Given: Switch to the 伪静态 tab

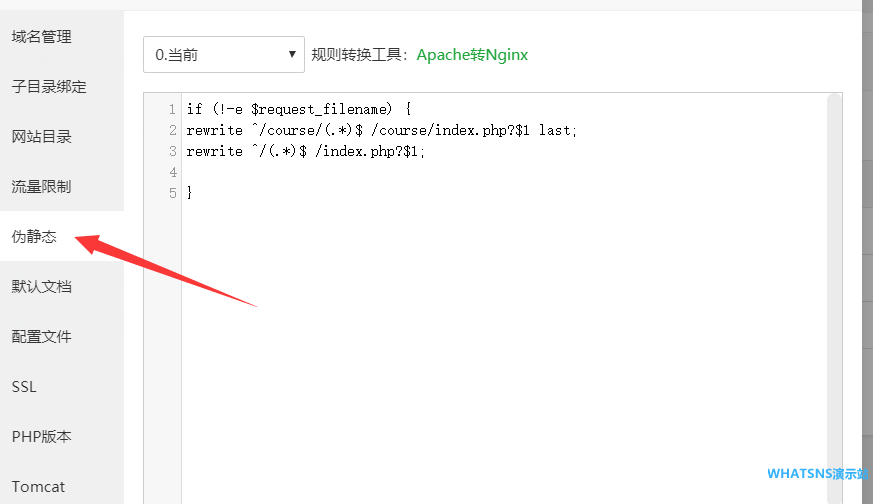Looking at the screenshot, I should coord(34,237).
